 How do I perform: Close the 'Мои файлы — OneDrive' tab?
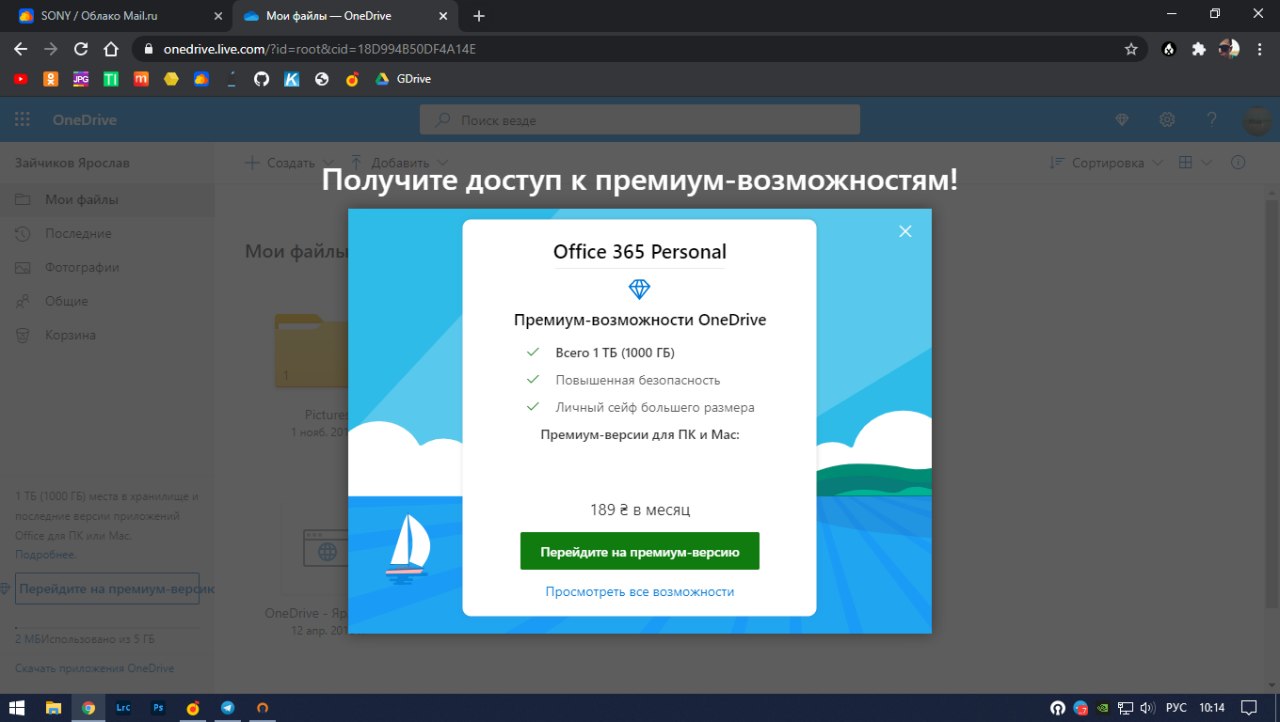tap(444, 16)
